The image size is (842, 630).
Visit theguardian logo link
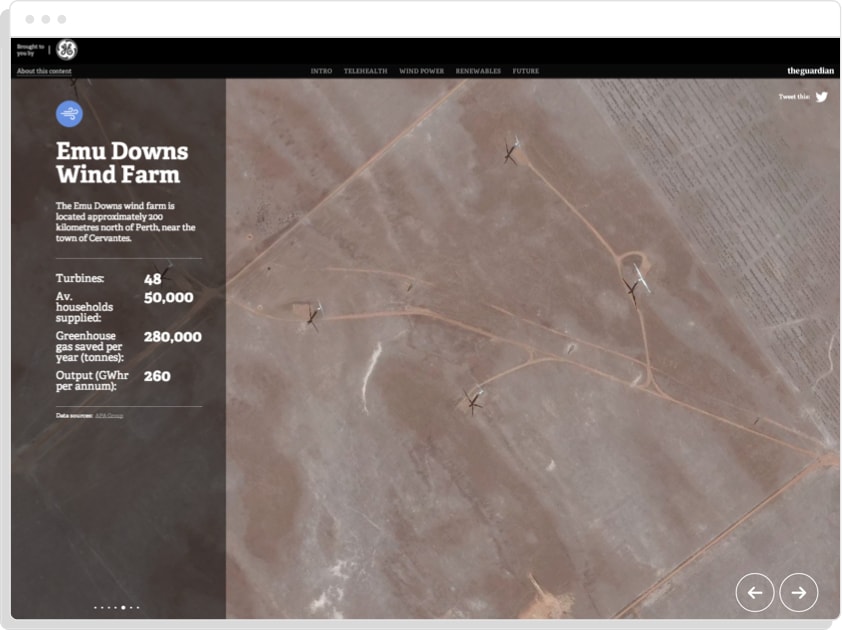point(809,71)
